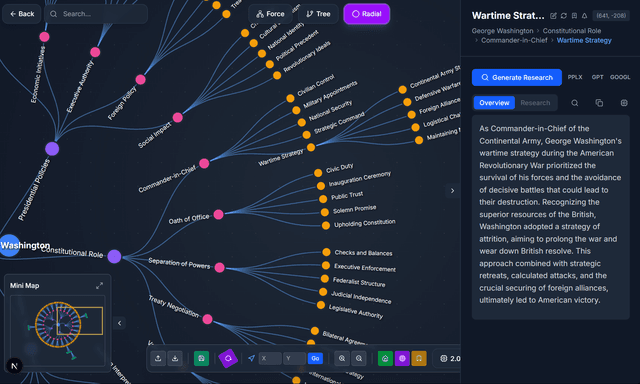640x384 pixels.
Task: Select GOOGL research provider
Action: (620, 77)
